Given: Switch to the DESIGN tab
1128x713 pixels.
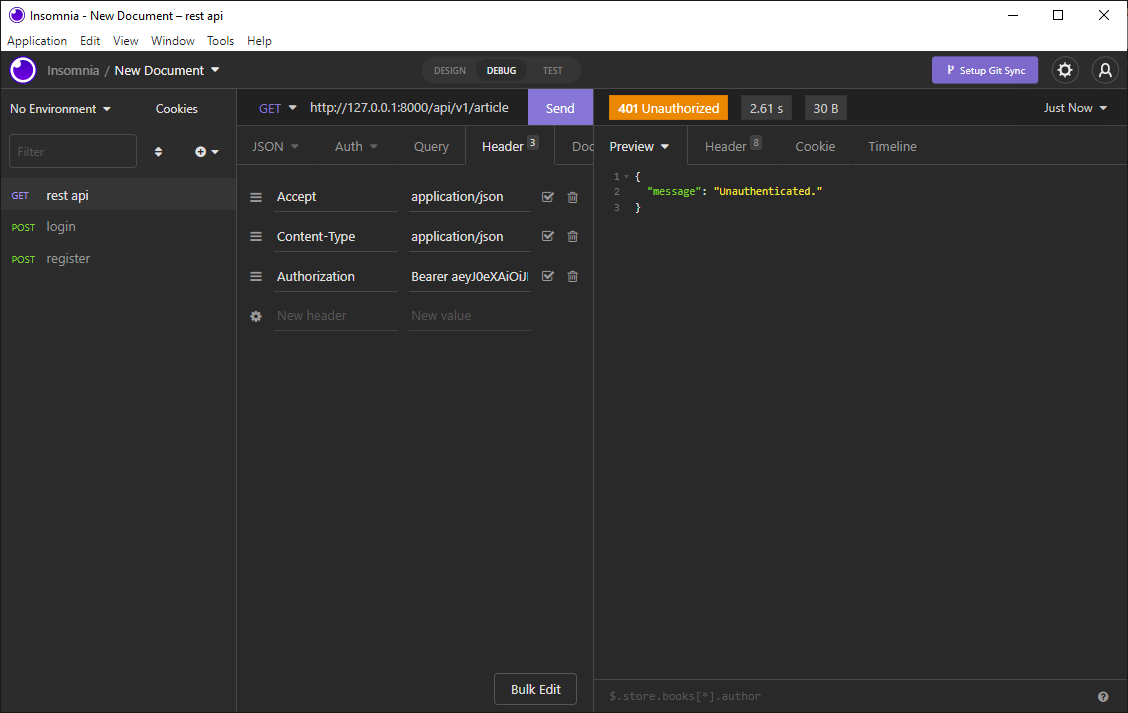Looking at the screenshot, I should coord(449,70).
